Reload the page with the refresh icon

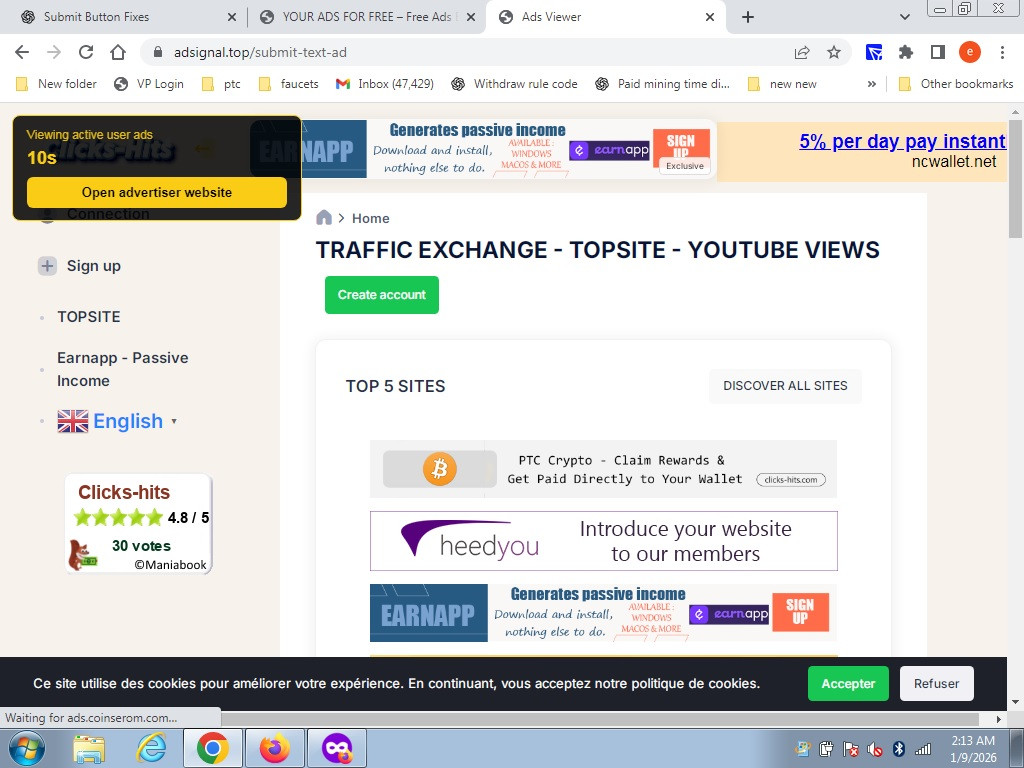(86, 52)
